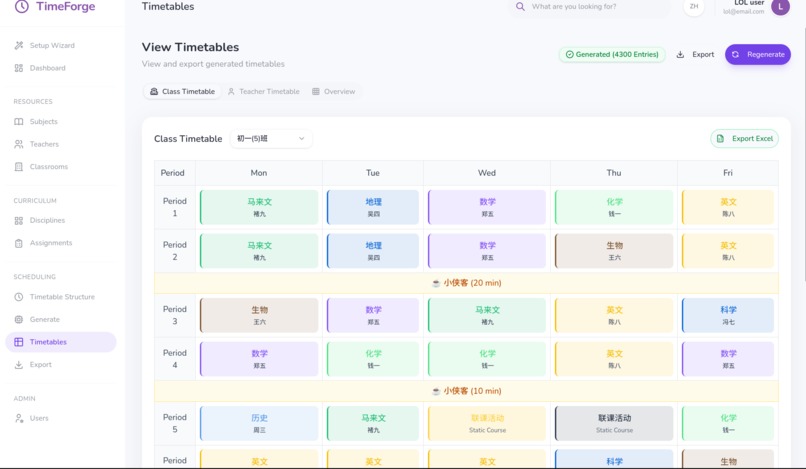Click the Period 3 row label
Image resolution: width=806 pixels, height=469 pixels.
[175, 315]
